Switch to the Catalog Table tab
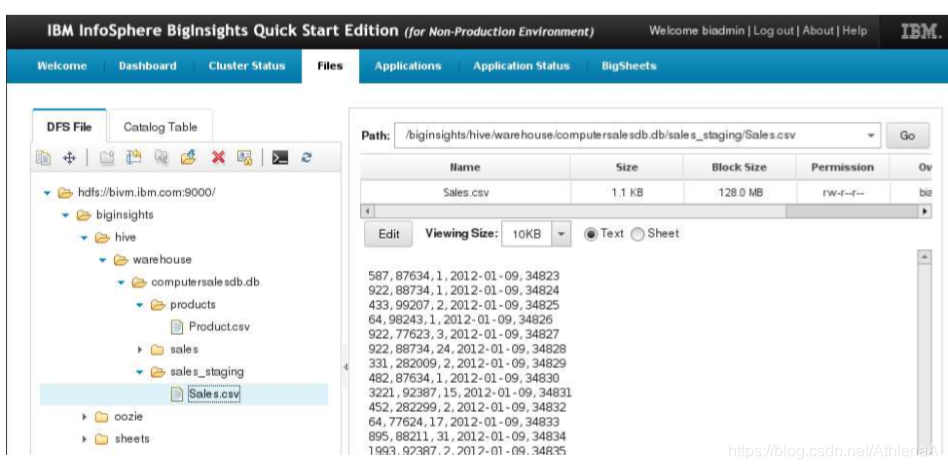 point(160,127)
